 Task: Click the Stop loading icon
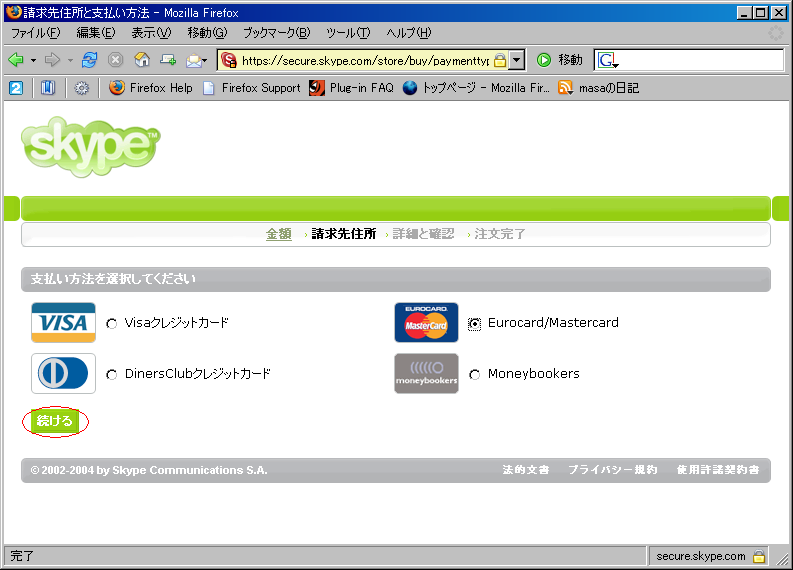[x=116, y=60]
